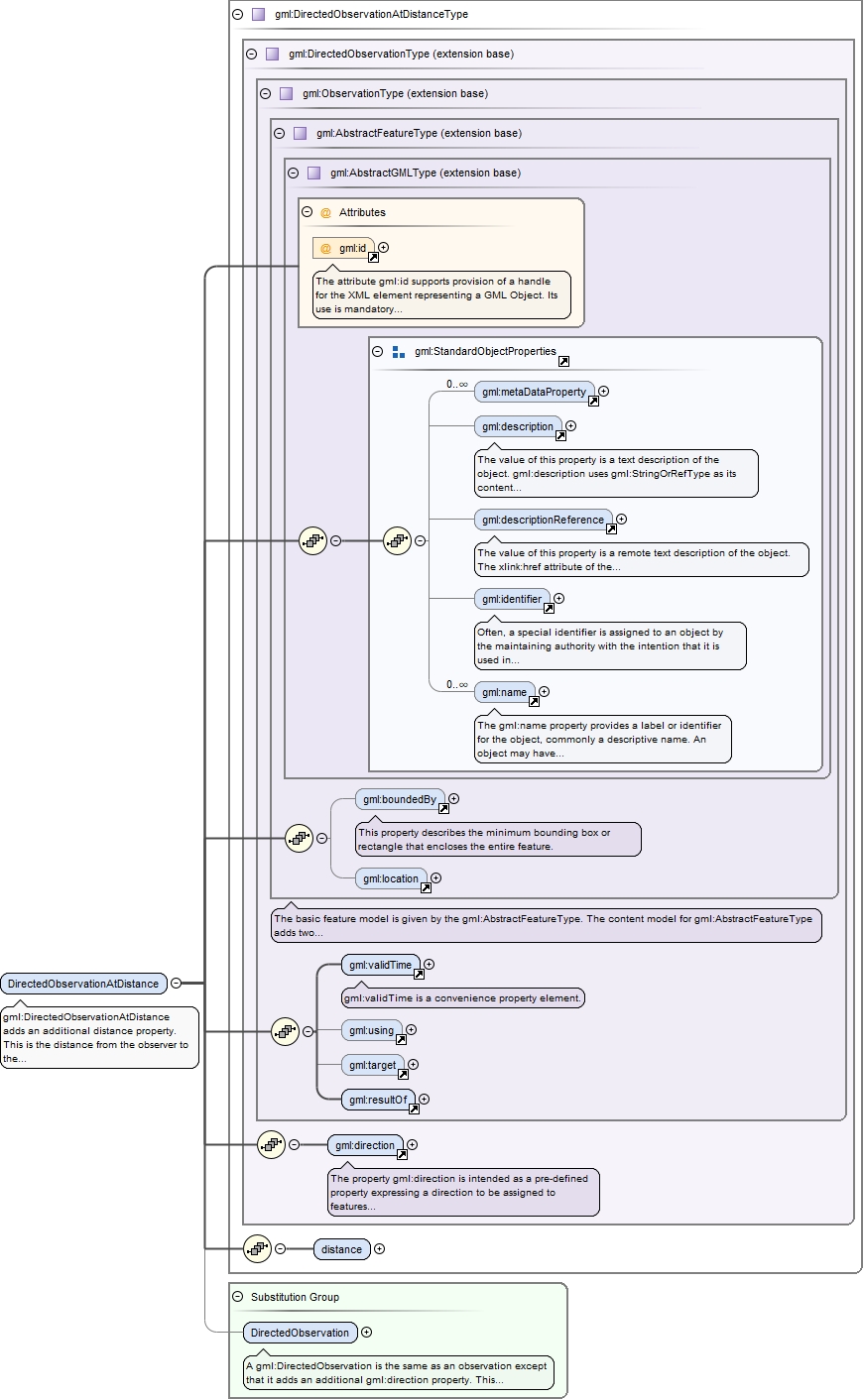The image size is (864, 1400).
Task: Expand gml:name element
Action: [x=544, y=692]
